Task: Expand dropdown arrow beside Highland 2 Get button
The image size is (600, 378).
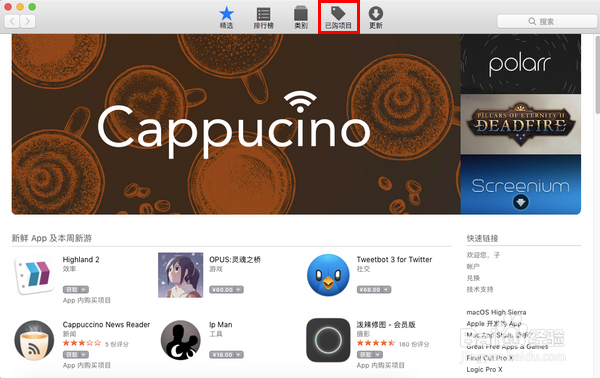Action: click(85, 290)
